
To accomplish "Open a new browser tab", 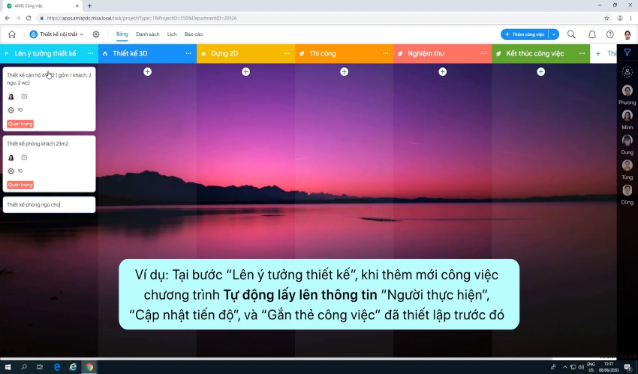I will click(90, 6).
